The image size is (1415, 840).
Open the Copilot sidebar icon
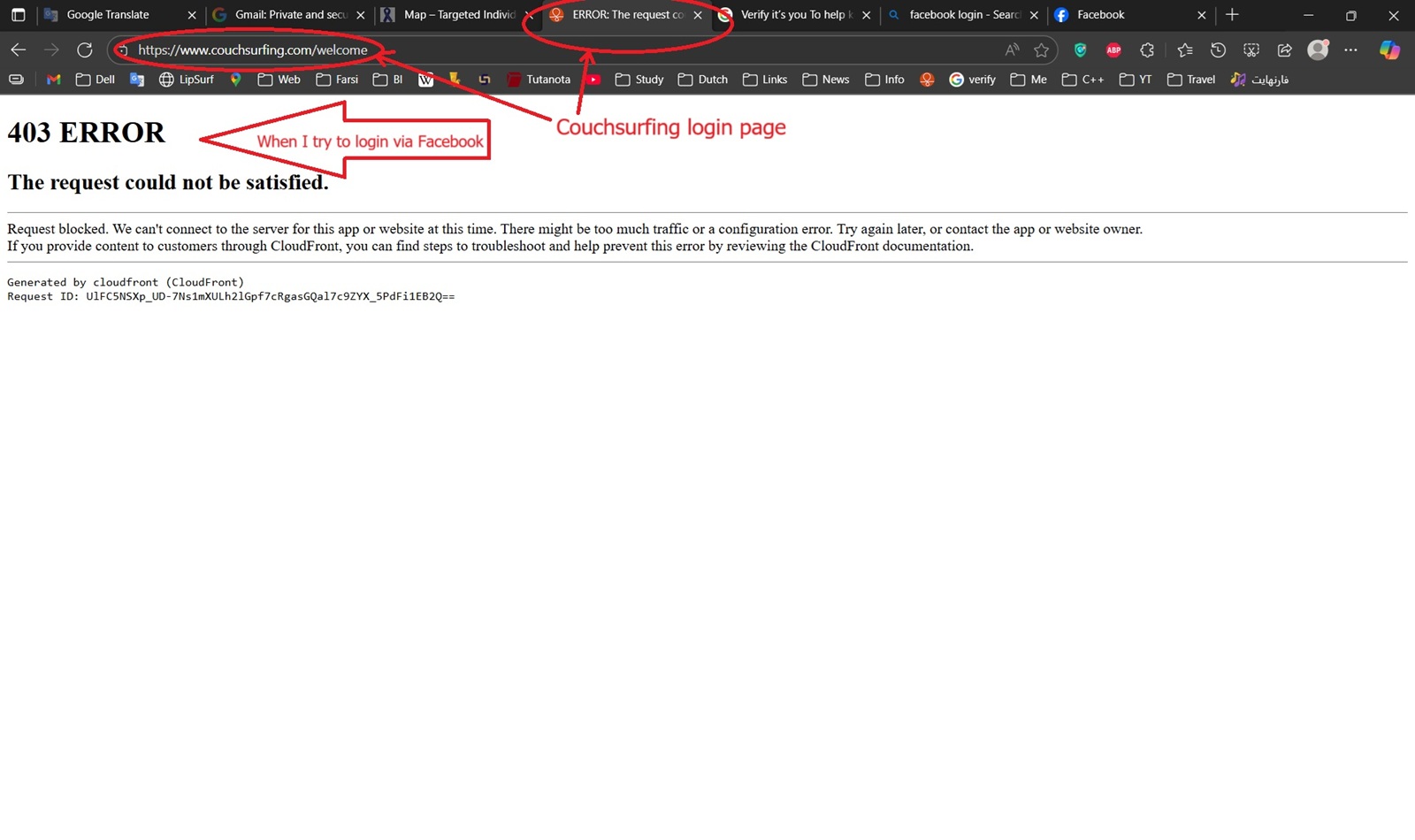coord(1389,50)
